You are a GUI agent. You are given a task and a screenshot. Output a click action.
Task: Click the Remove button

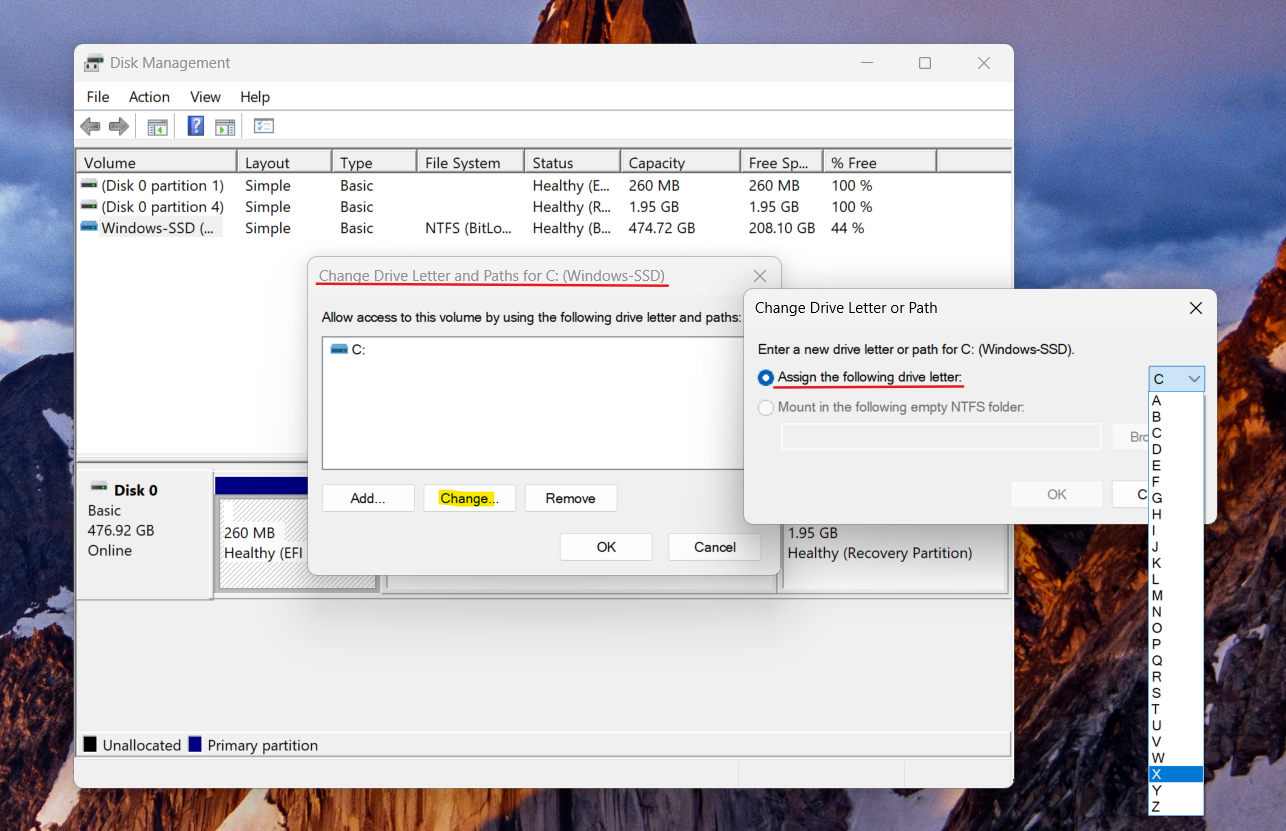[570, 498]
